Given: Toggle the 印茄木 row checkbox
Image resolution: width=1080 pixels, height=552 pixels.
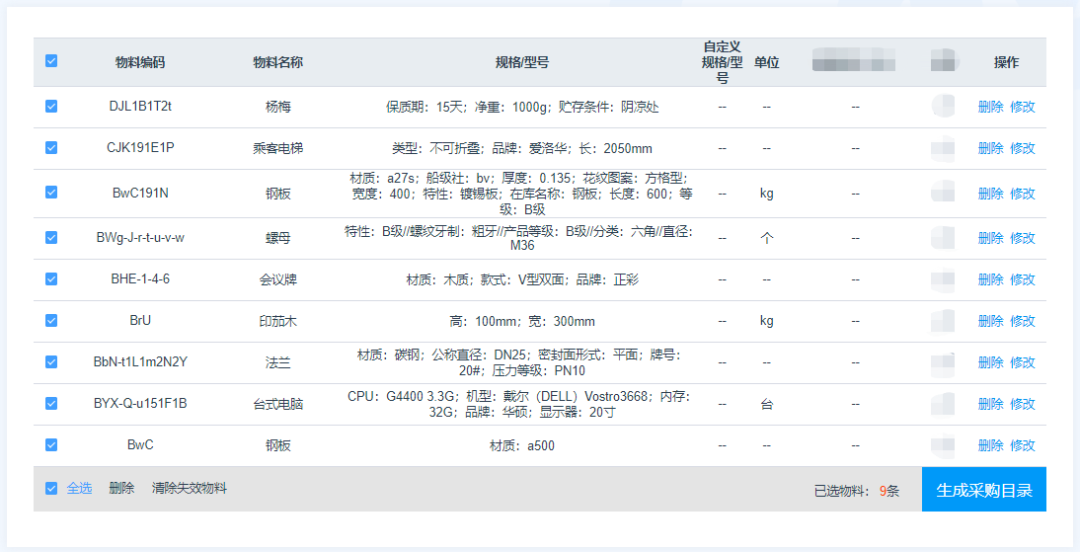Looking at the screenshot, I should [51, 321].
